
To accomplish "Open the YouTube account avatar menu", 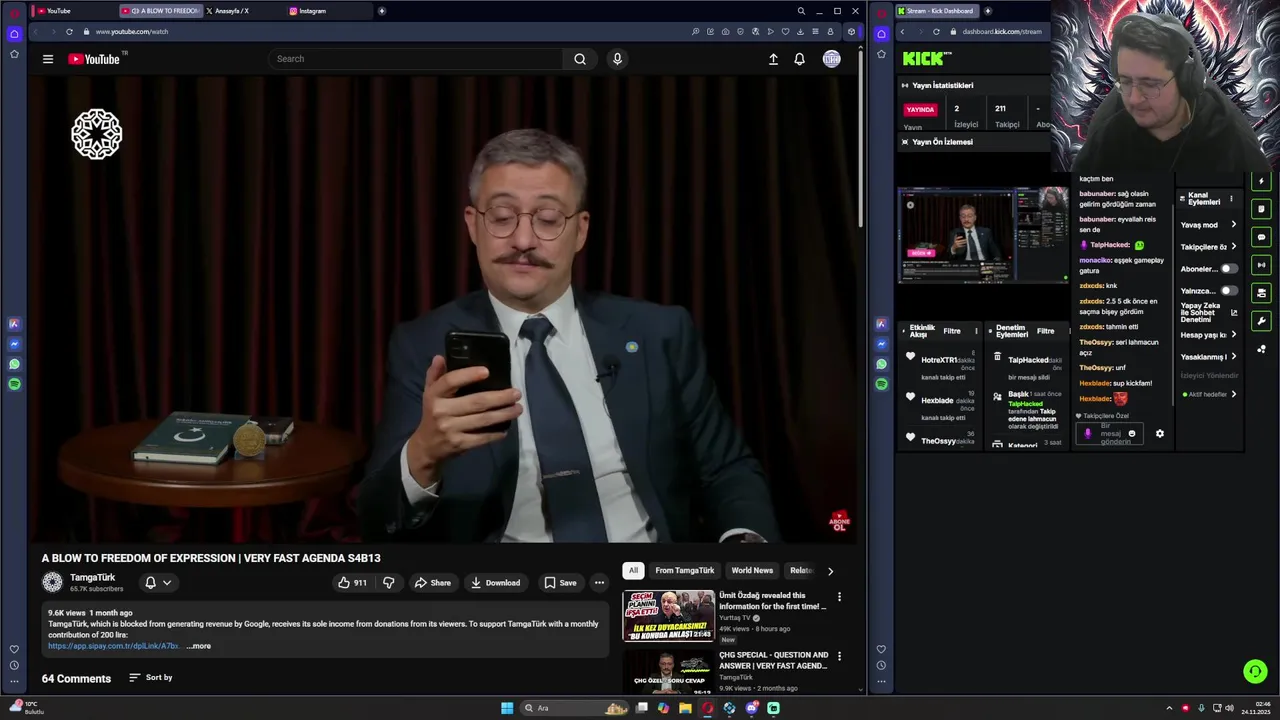I will click(x=831, y=59).
